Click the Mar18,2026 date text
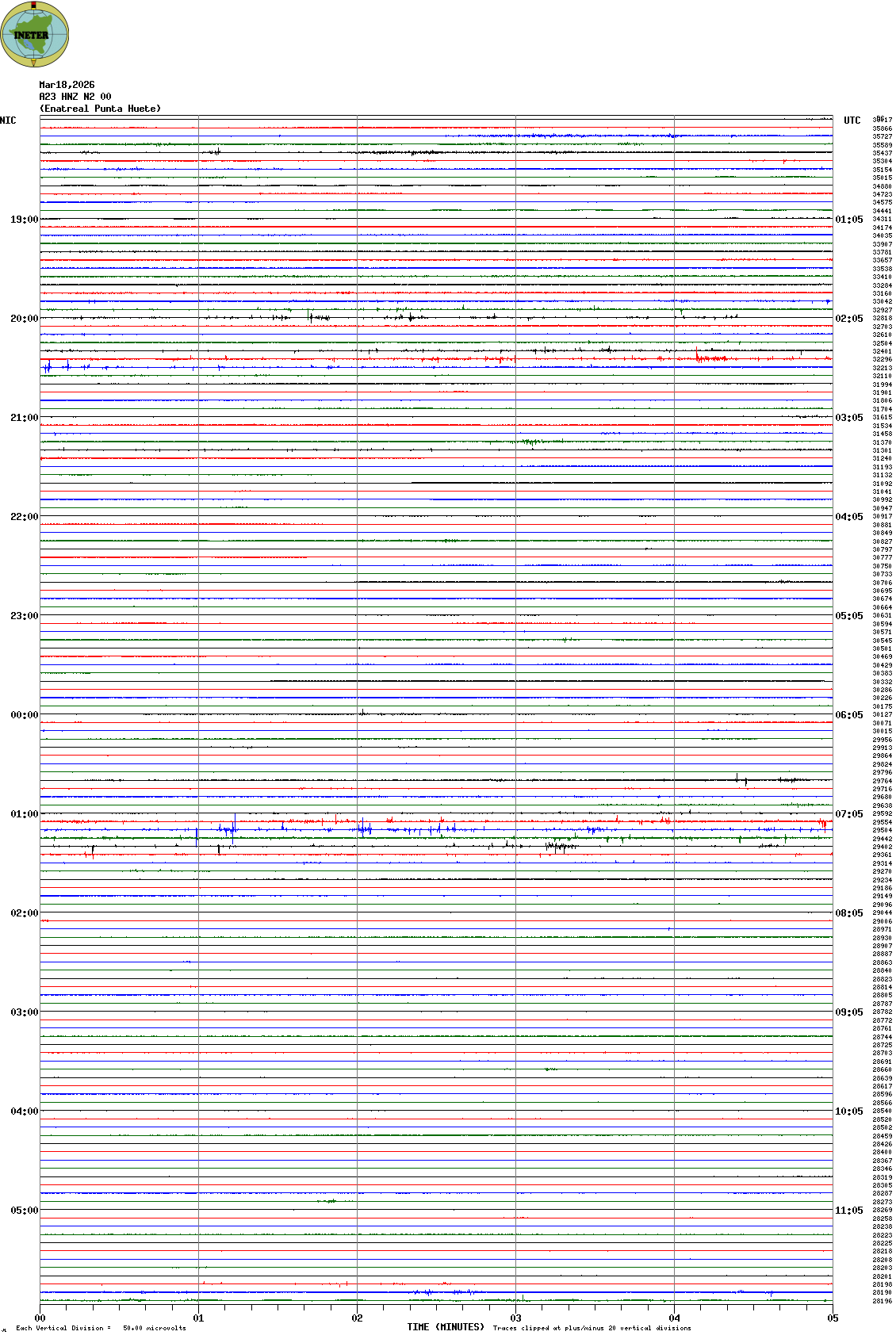 pyautogui.click(x=67, y=85)
